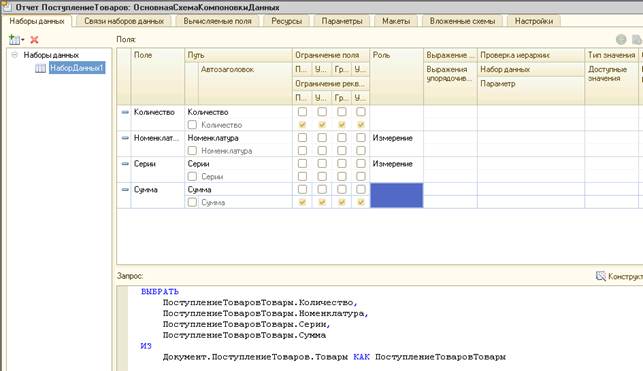
Task: Open the Вычисляемые поля tab
Action: click(x=217, y=21)
